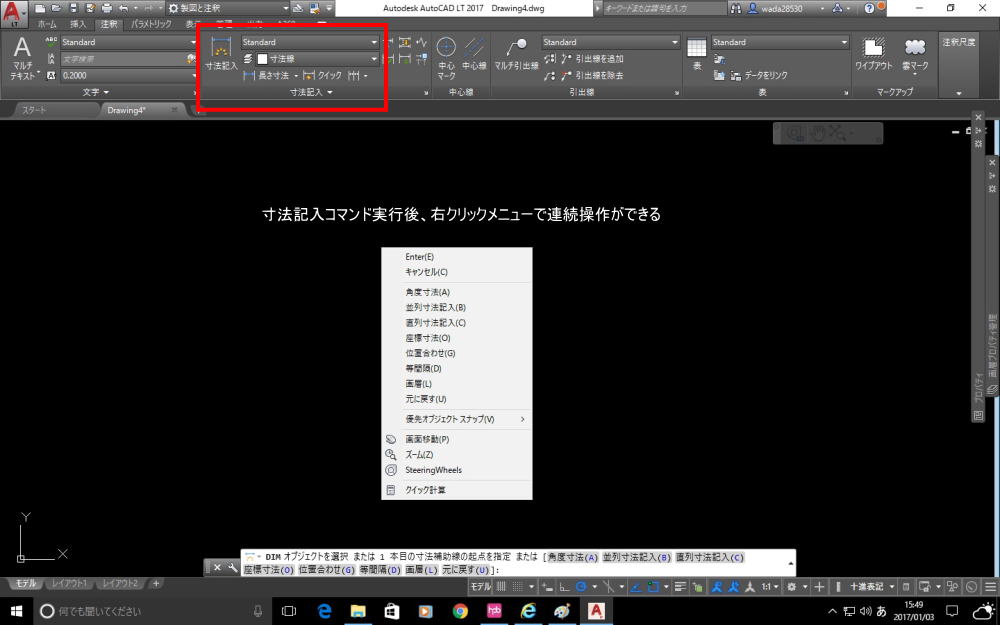
Task: Select the 寸法記入 dimension tool
Action: [x=221, y=54]
